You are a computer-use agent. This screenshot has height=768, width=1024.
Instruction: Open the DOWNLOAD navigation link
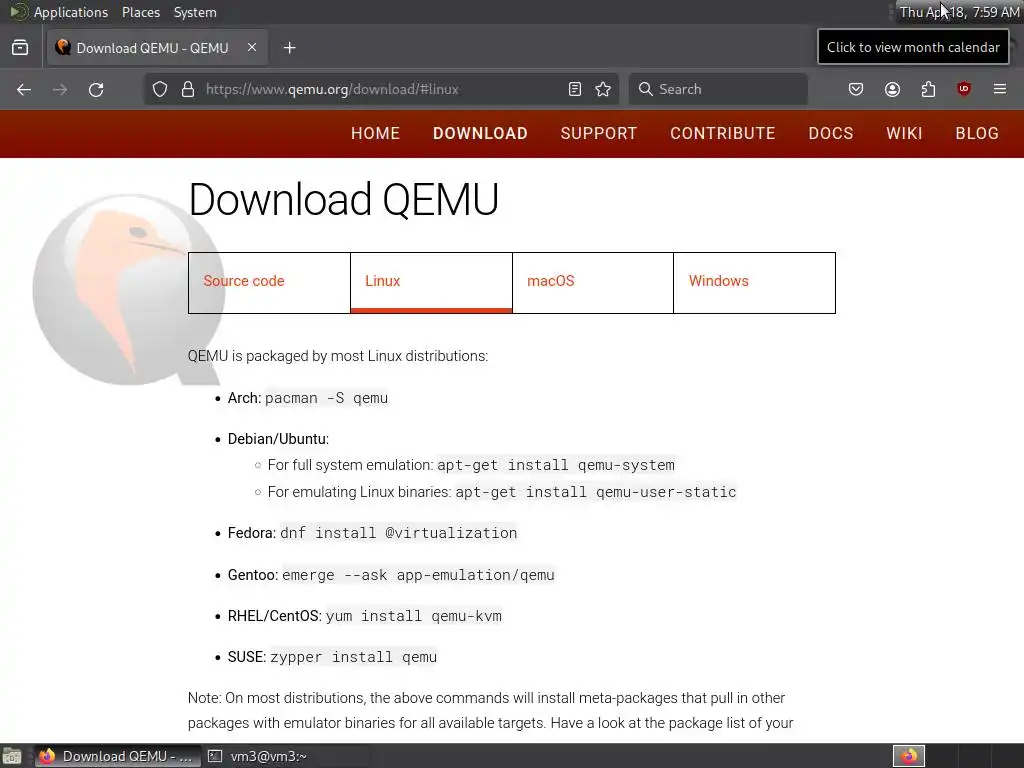click(x=480, y=133)
